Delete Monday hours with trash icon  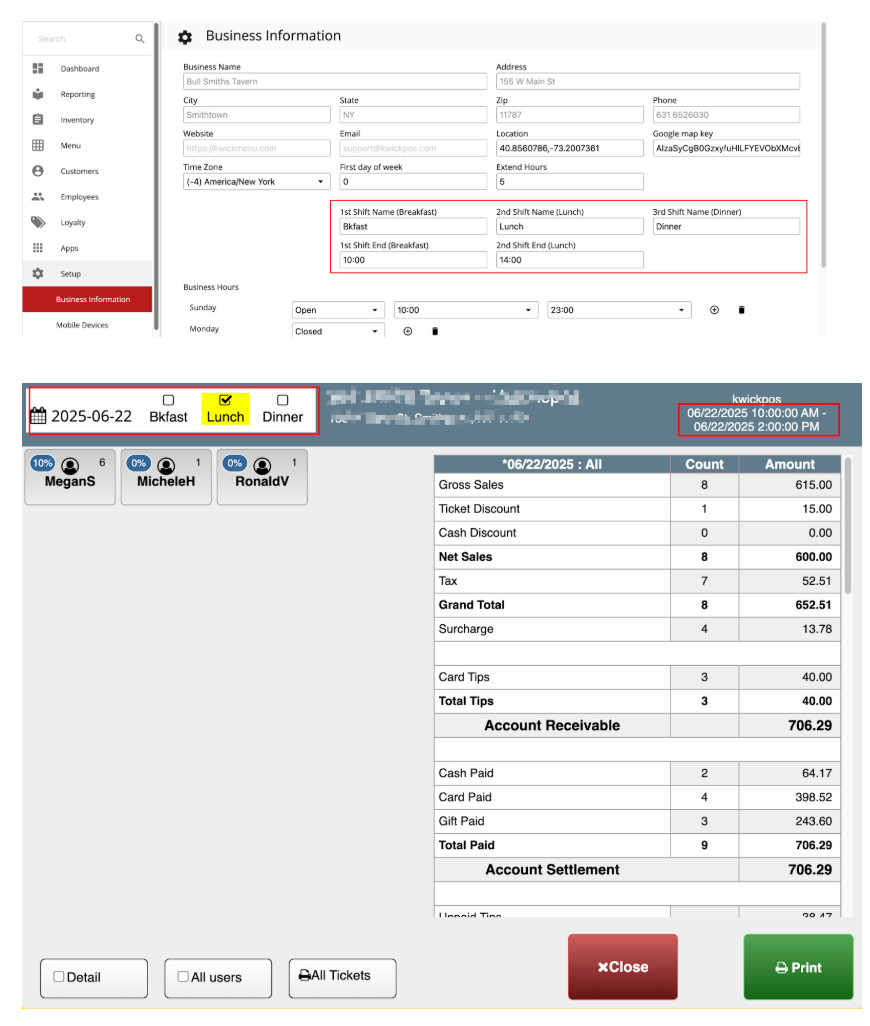pyautogui.click(x=435, y=331)
